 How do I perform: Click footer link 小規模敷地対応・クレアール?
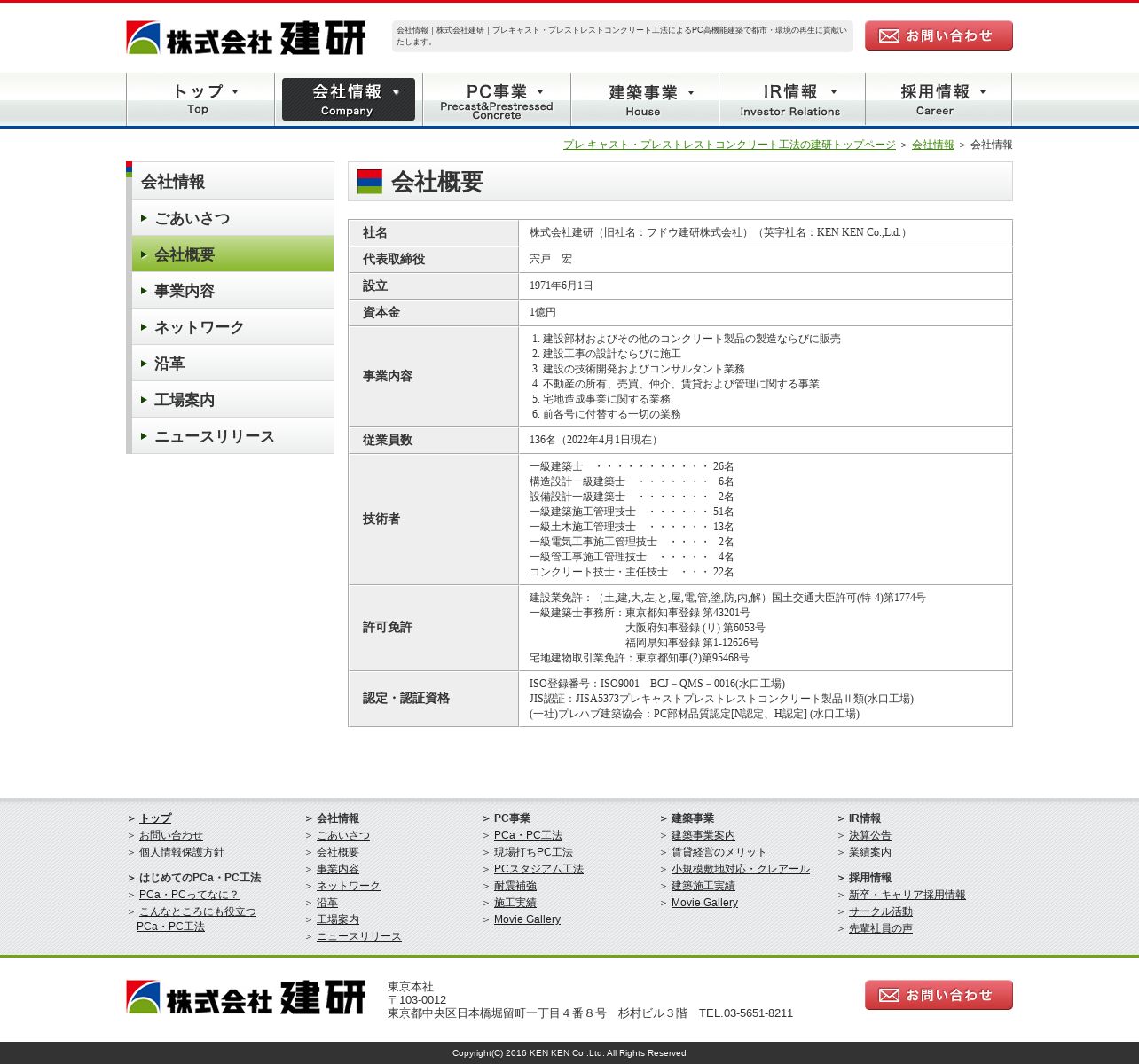pyautogui.click(x=741, y=869)
